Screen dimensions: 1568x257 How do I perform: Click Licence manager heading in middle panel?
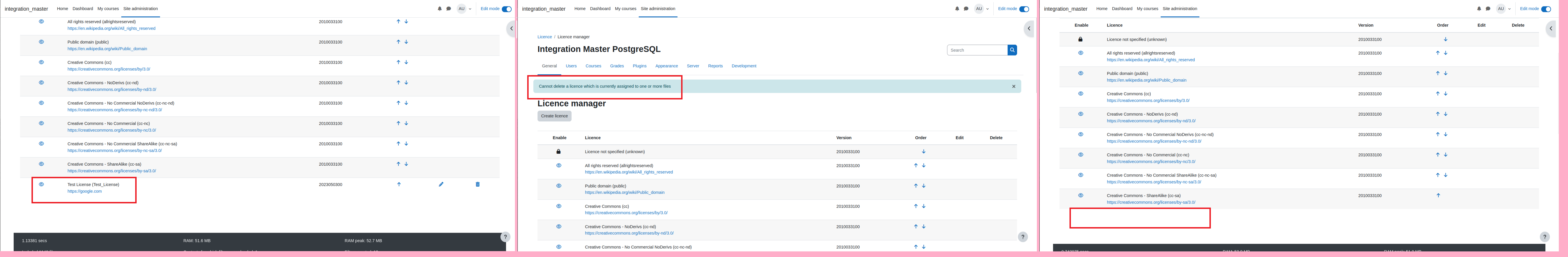pos(572,104)
